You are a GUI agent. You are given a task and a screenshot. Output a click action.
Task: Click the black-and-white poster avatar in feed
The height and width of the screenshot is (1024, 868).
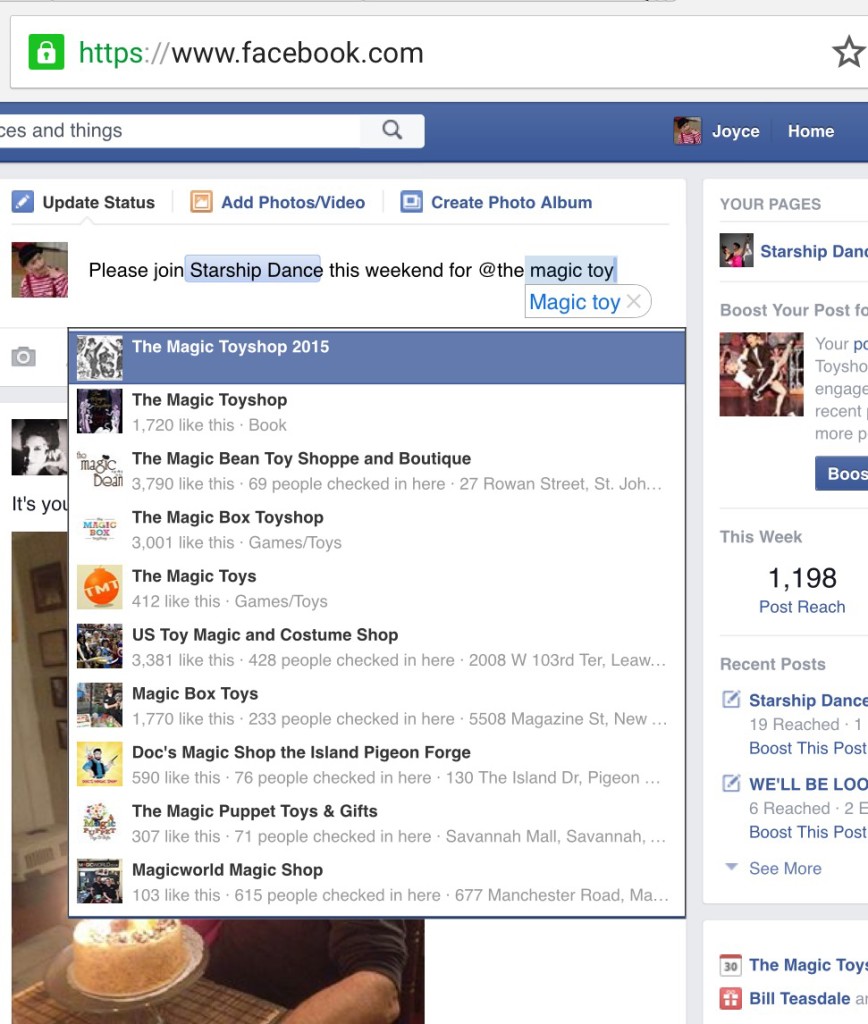[x=39, y=447]
